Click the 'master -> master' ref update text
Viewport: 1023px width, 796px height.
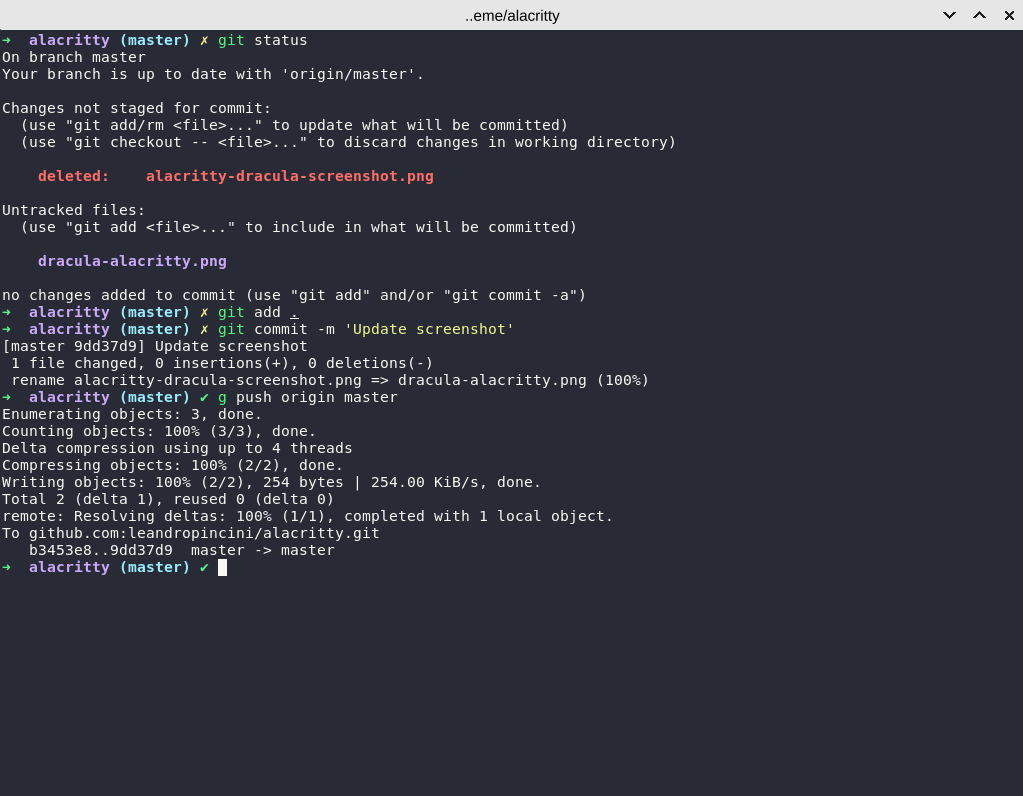264,550
